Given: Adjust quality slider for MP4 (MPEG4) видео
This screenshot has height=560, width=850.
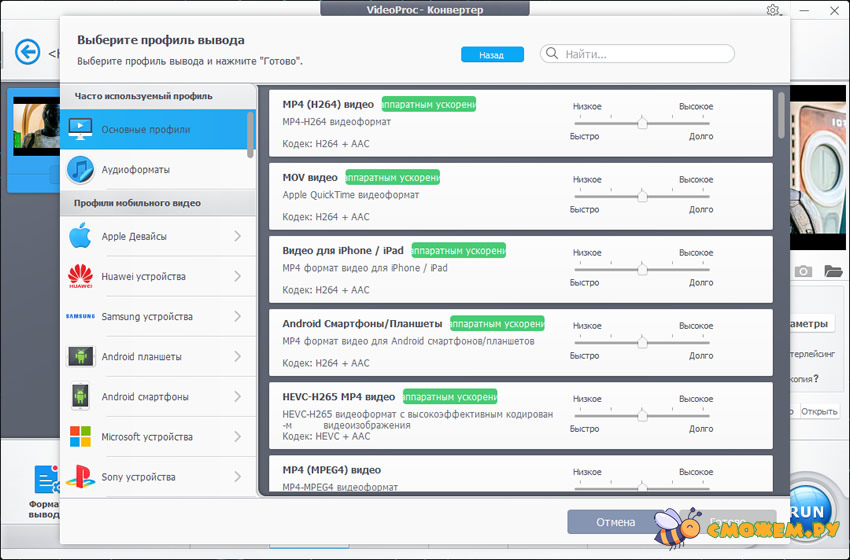Looking at the screenshot, I should tap(642, 487).
